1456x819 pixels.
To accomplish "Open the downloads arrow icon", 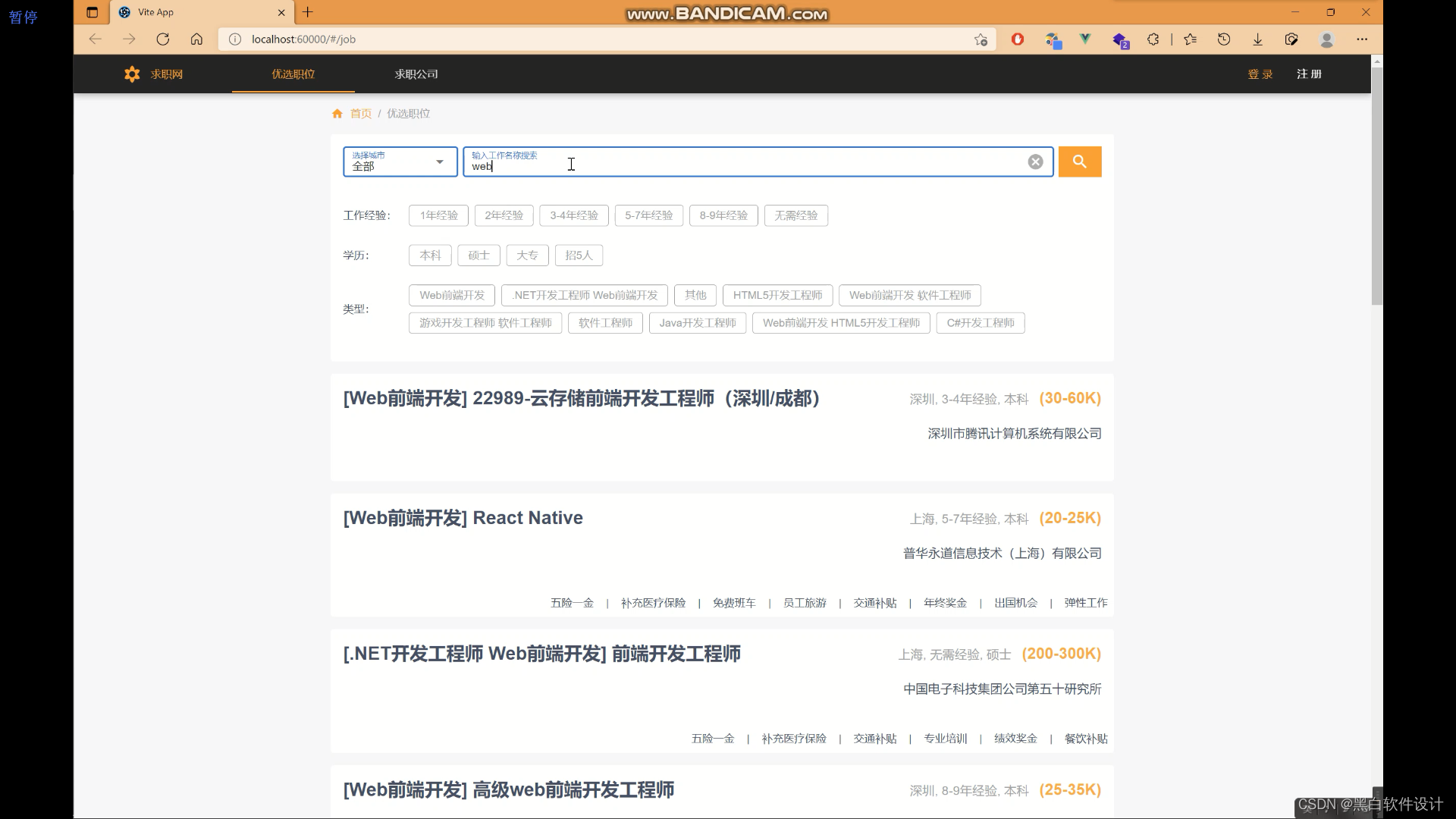I will pos(1257,39).
